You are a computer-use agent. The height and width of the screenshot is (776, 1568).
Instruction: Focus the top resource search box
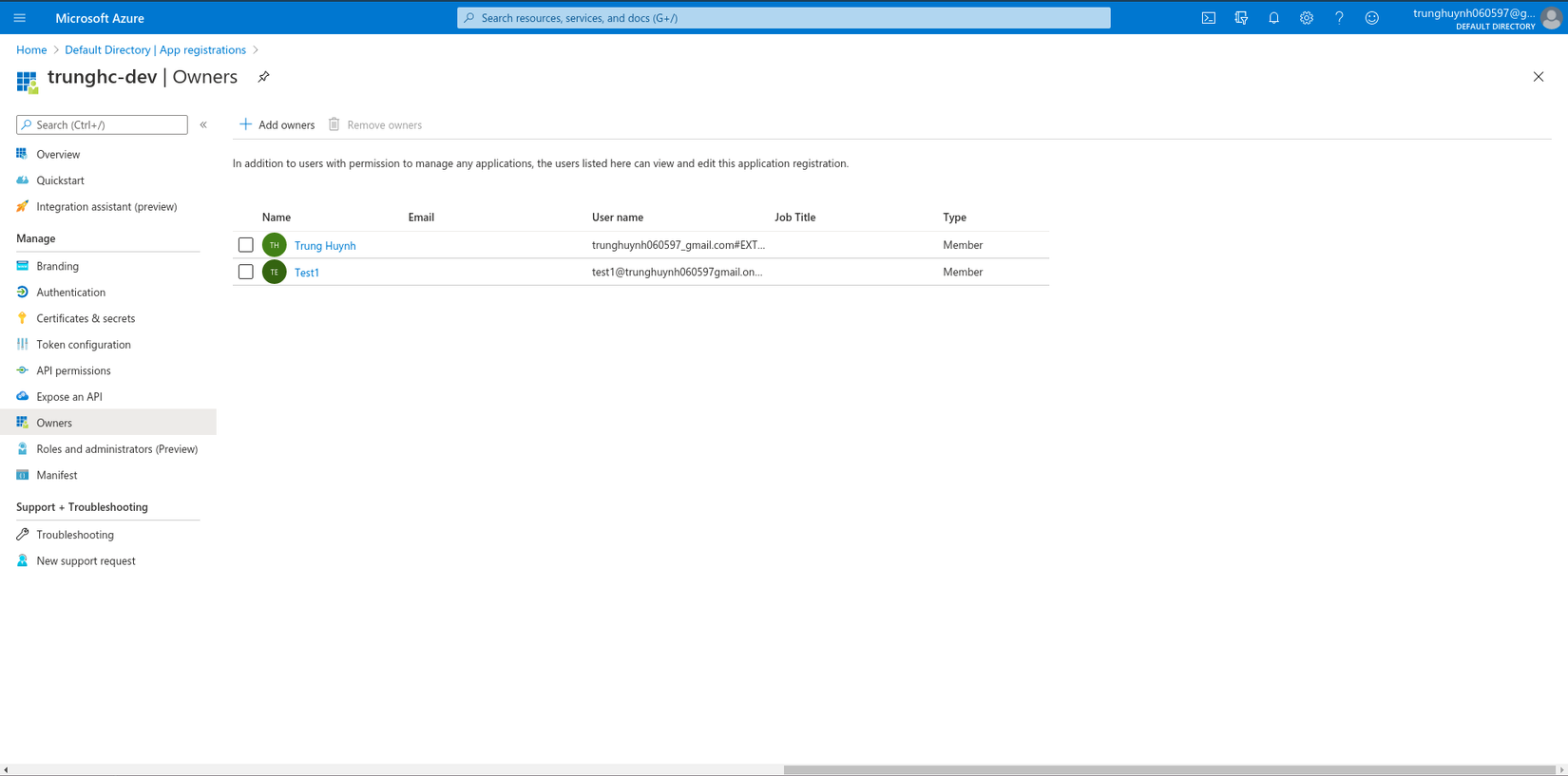pos(784,18)
